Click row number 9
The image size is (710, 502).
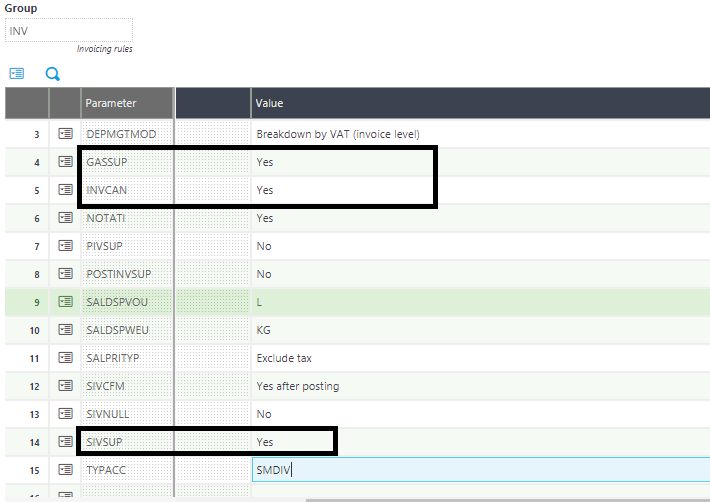coord(37,302)
